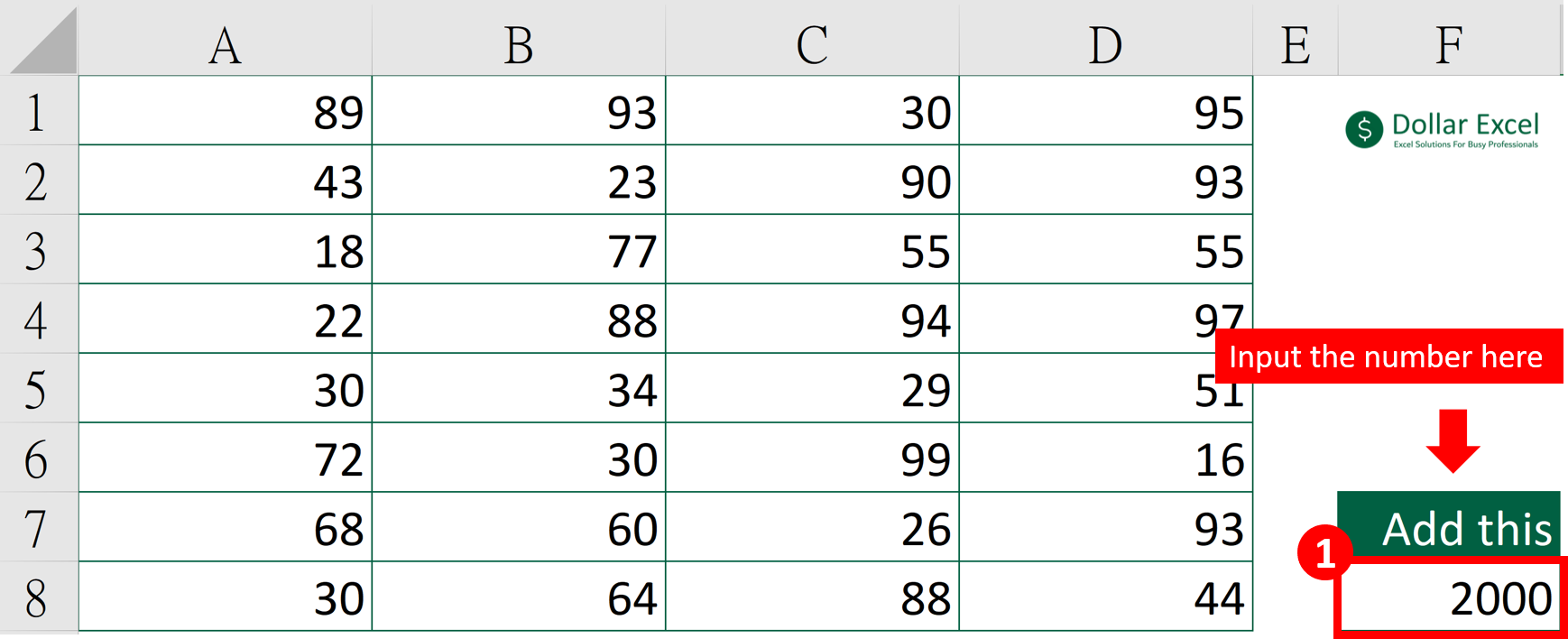Select column header A
Image resolution: width=1568 pixels, height=639 pixels.
pos(224,41)
